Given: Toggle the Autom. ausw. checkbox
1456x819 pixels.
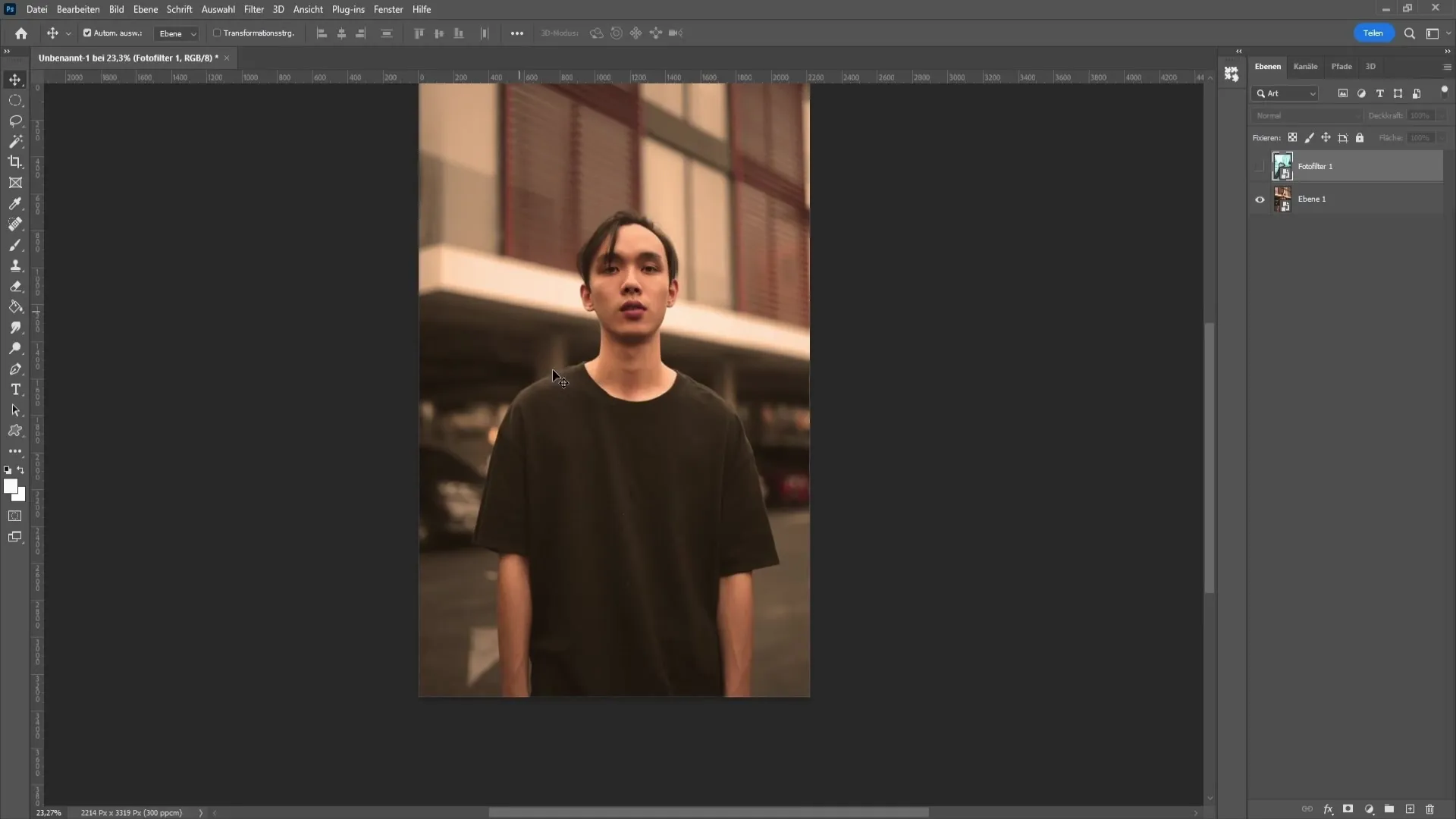Looking at the screenshot, I should [x=87, y=33].
